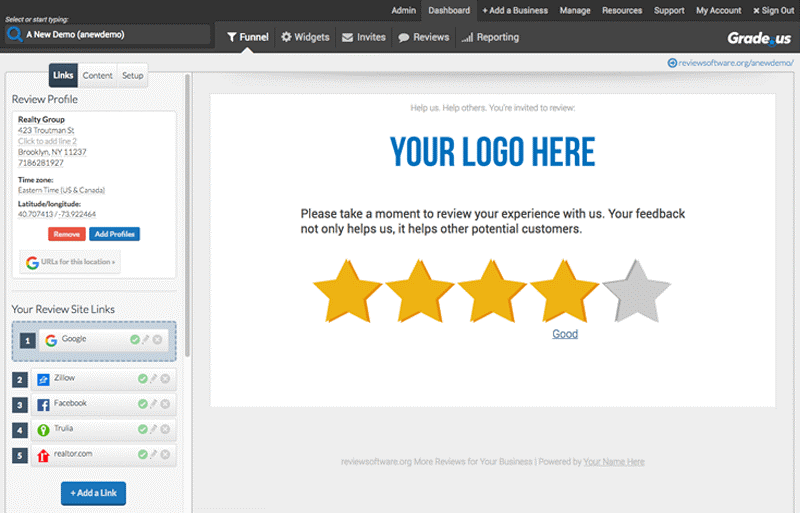Delete the realtor.com link with X icon

tap(165, 455)
